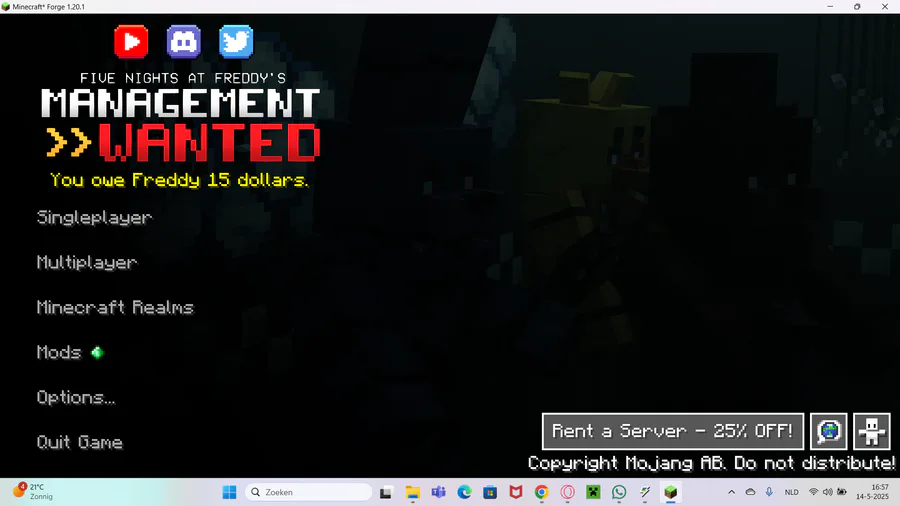Open Microsoft Store taskbar icon
900x506 pixels.
coord(490,492)
